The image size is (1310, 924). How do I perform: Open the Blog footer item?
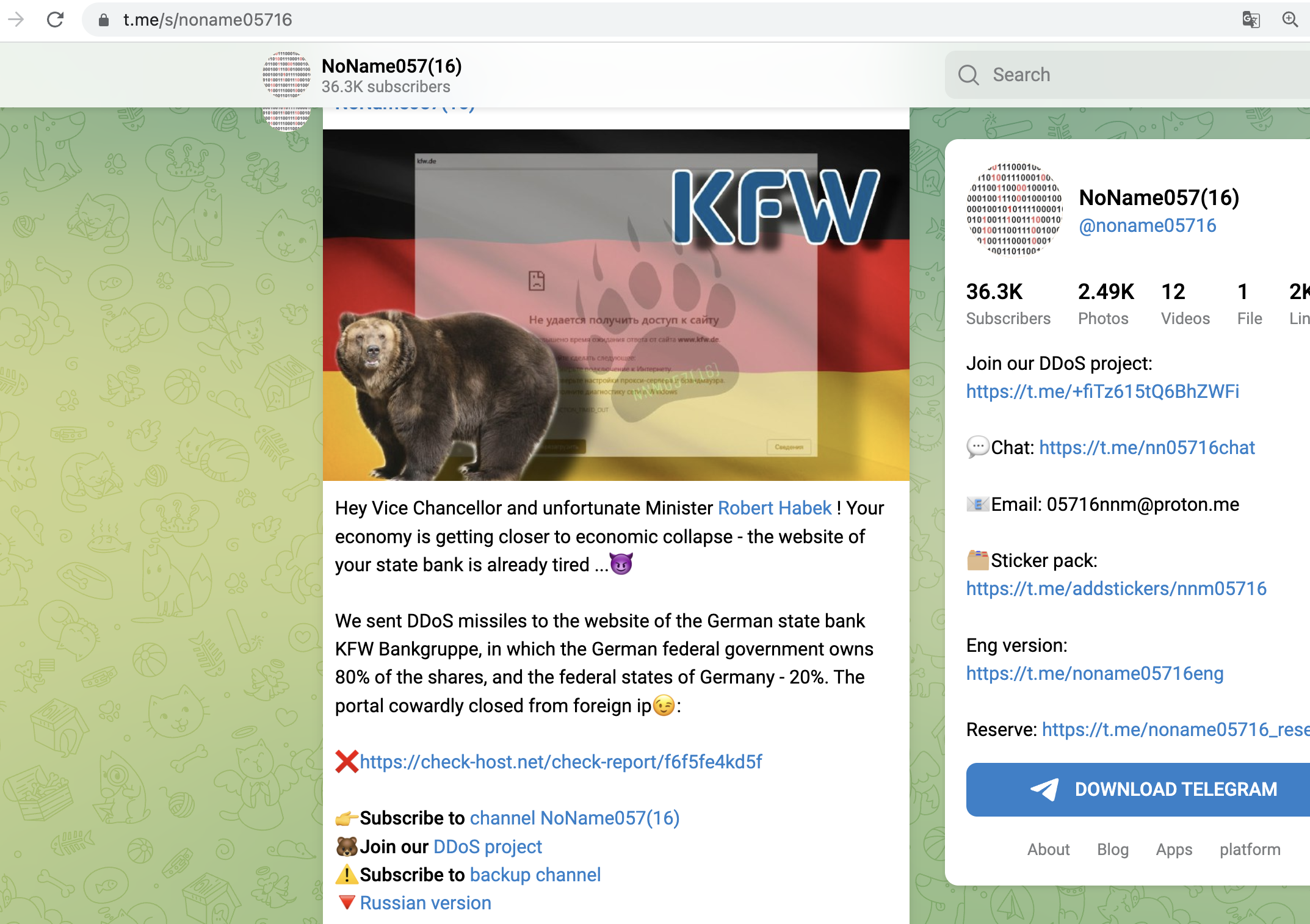pos(1112,850)
